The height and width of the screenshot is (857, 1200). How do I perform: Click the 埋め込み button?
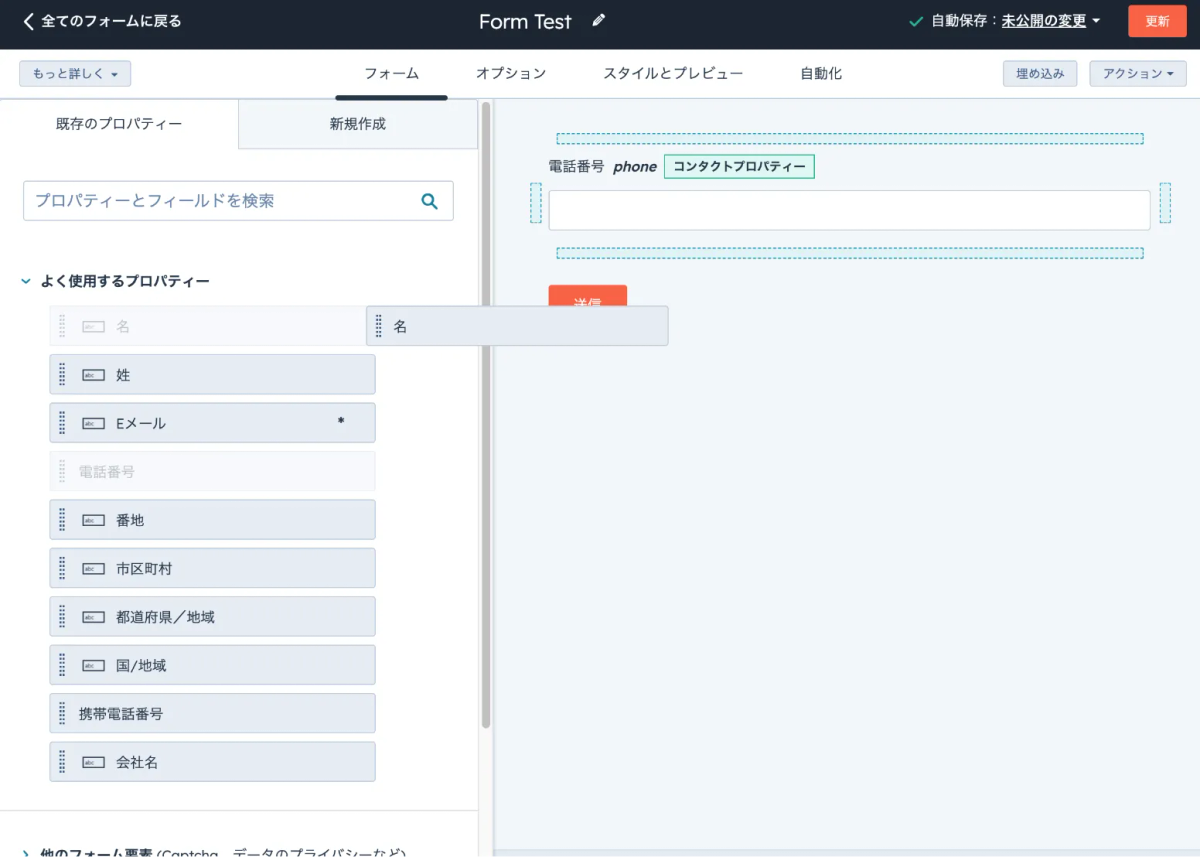[x=1040, y=74]
